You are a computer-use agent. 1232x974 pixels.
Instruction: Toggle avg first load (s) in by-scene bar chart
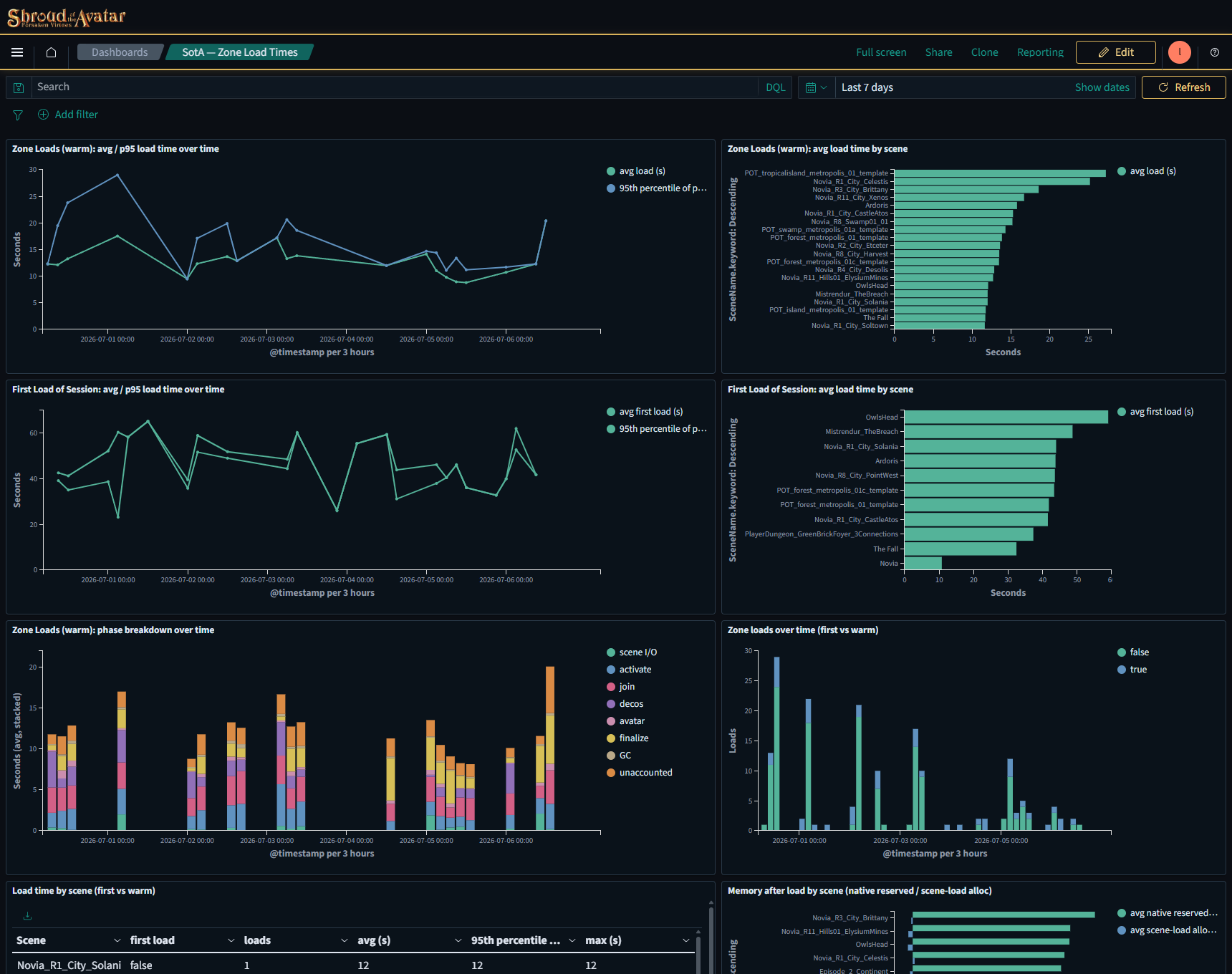click(x=1155, y=412)
